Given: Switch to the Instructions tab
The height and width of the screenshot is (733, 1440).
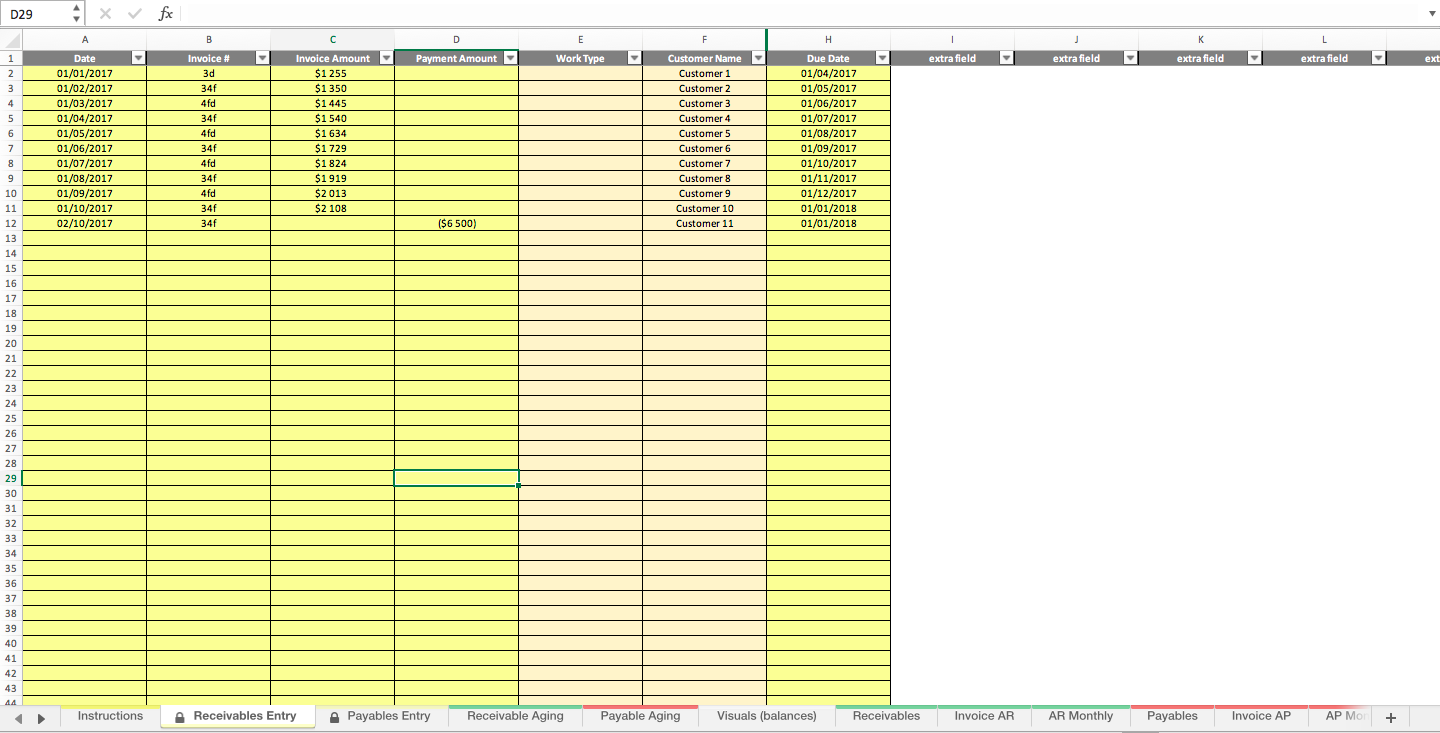Looking at the screenshot, I should click(110, 716).
